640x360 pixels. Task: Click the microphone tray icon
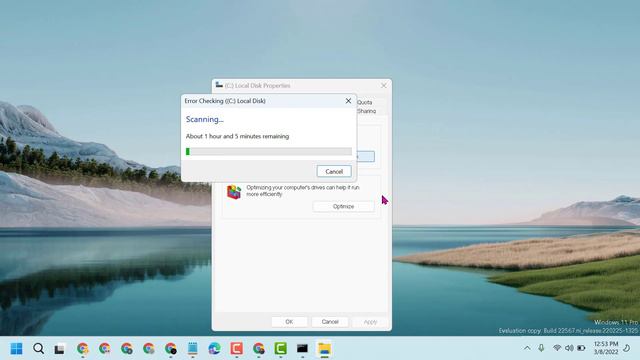pyautogui.click(x=541, y=348)
